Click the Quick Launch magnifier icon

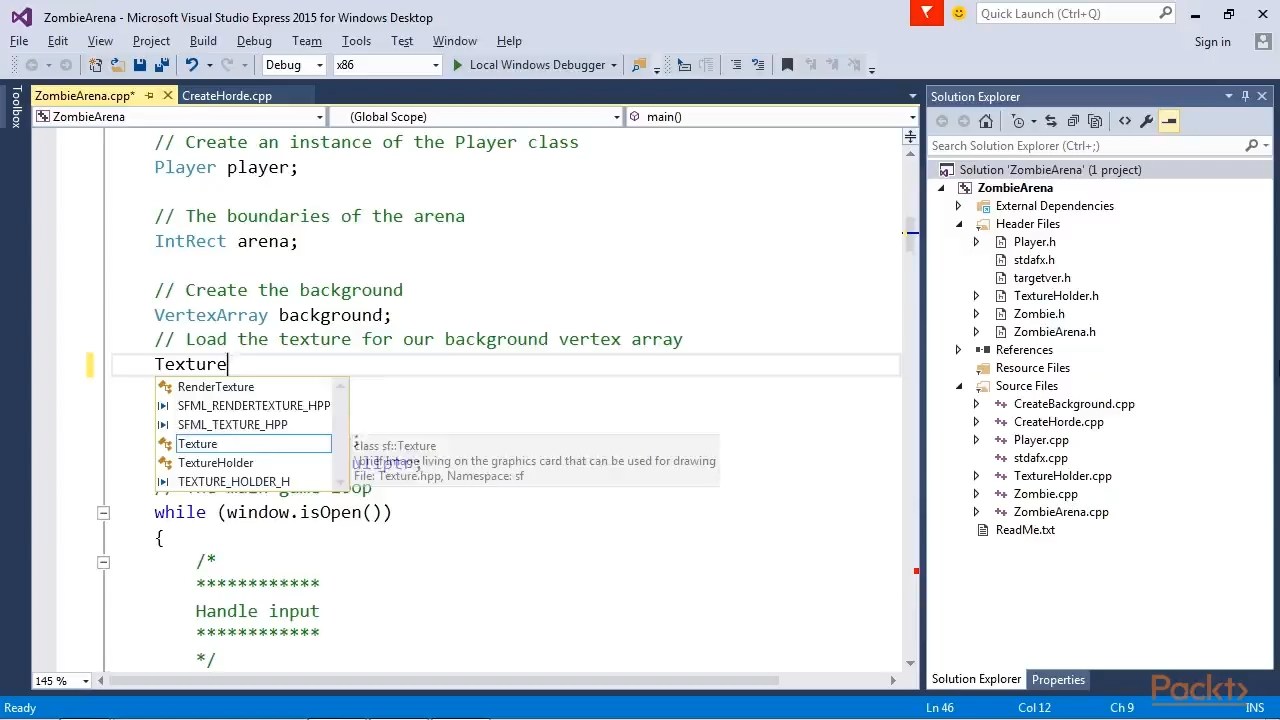(x=1166, y=13)
